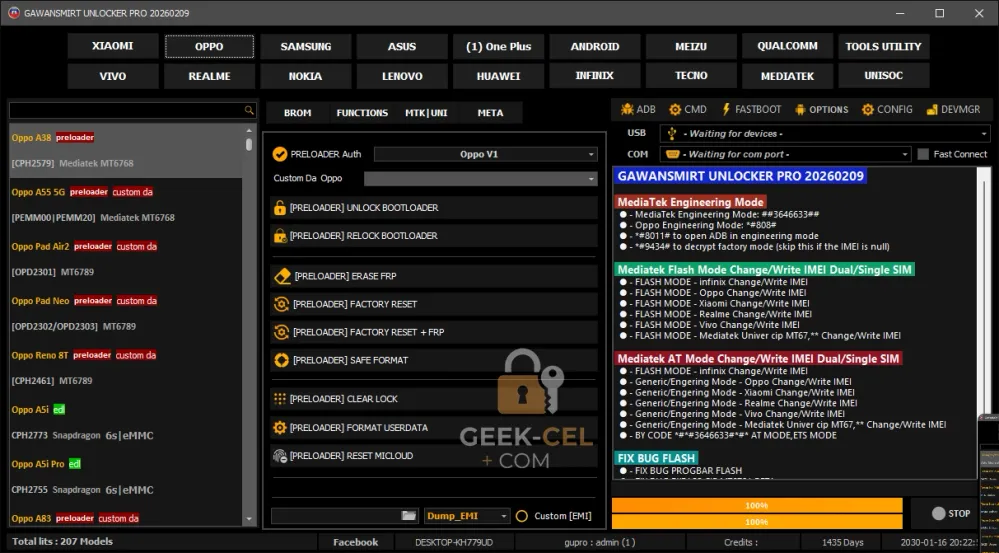Click the relock bootloader padlock icon

(x=280, y=236)
